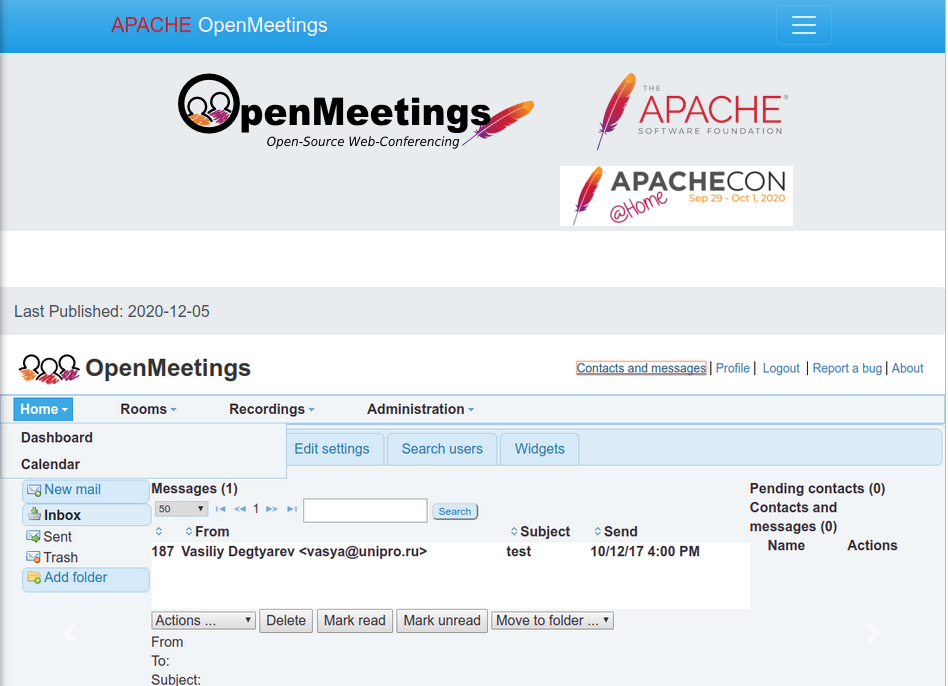Image resolution: width=948 pixels, height=686 pixels.
Task: Click the Add folder icon
Action: pos(34,578)
